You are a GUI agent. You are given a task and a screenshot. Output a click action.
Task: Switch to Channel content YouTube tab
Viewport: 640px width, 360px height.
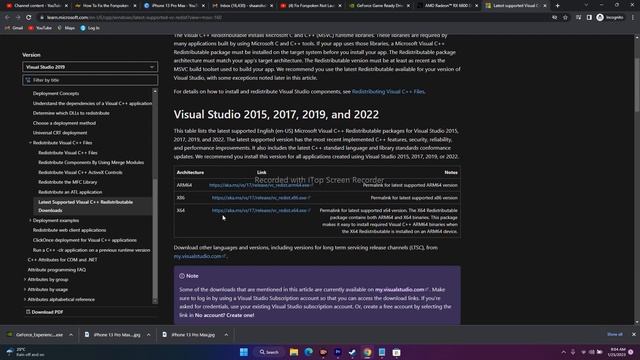pyautogui.click(x=37, y=6)
